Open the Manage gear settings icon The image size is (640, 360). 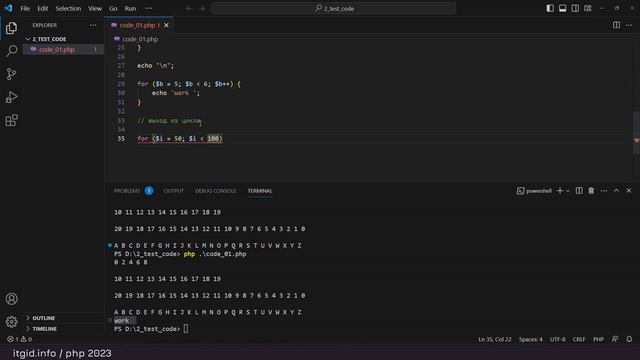coord(11,322)
